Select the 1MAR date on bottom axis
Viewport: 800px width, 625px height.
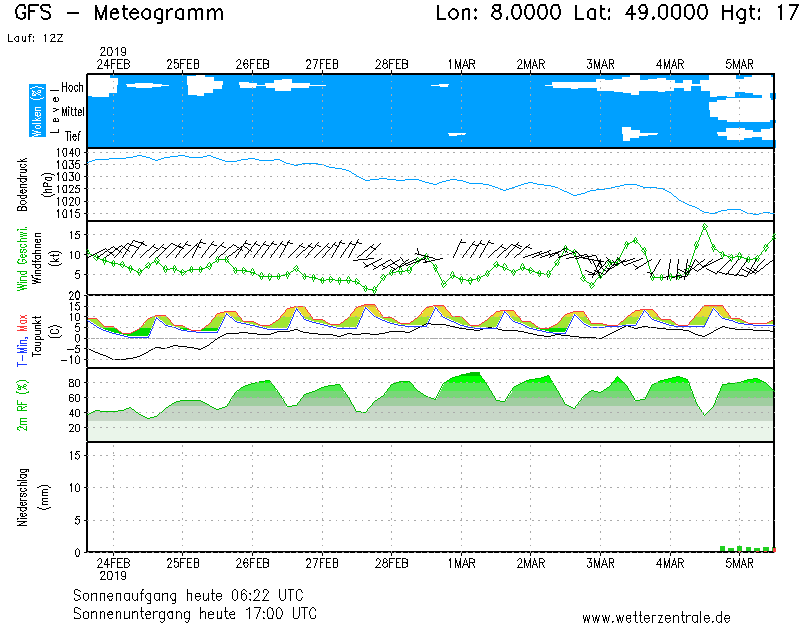tap(461, 562)
